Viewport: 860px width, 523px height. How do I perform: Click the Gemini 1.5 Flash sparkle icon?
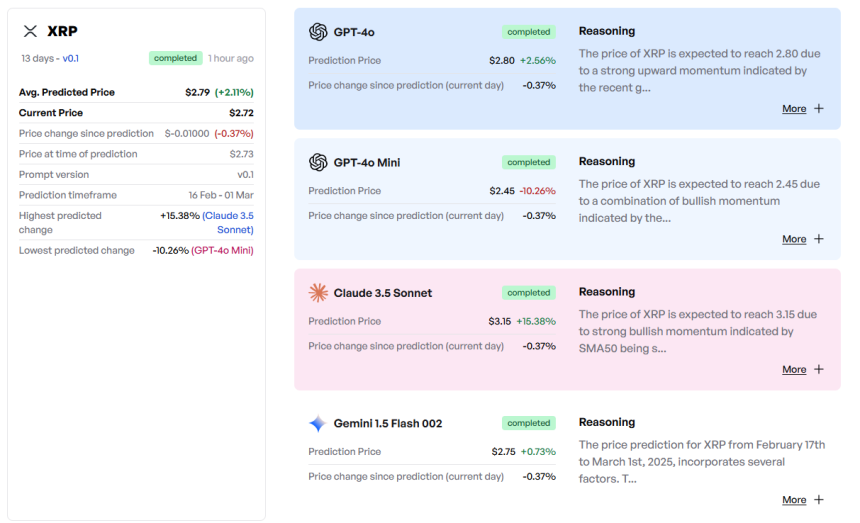318,423
